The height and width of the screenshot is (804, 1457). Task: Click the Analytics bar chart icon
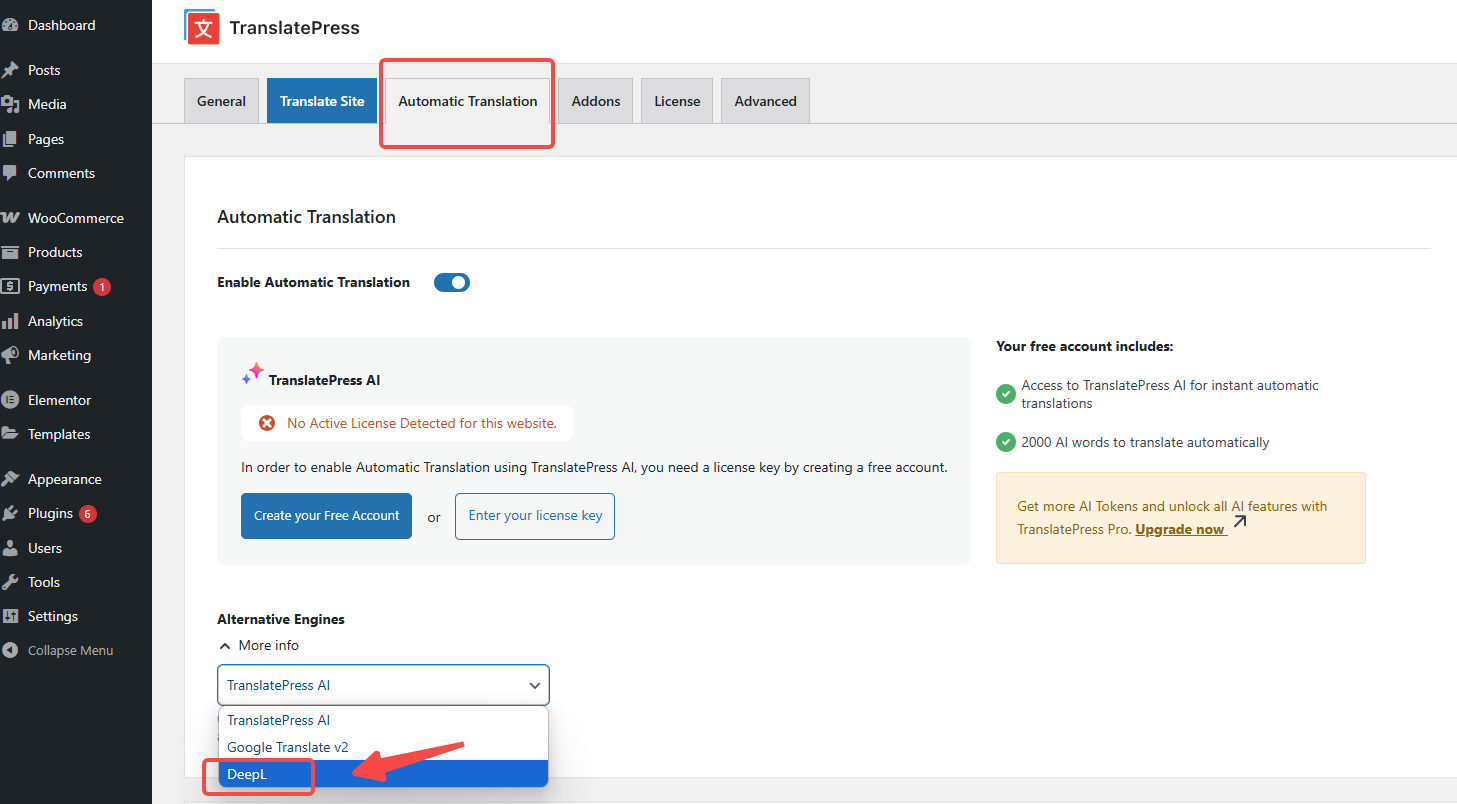click(x=10, y=321)
